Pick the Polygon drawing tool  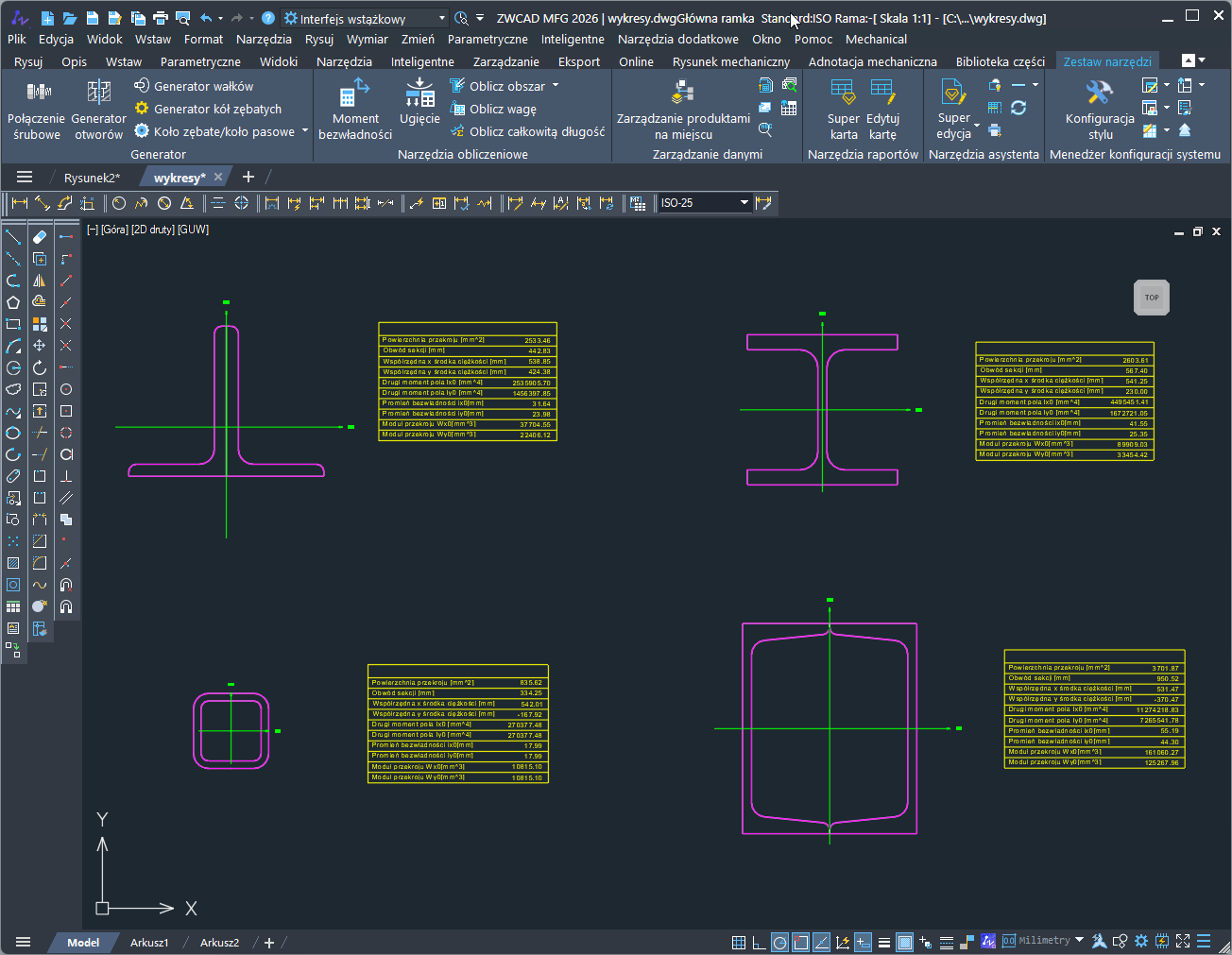click(13, 302)
